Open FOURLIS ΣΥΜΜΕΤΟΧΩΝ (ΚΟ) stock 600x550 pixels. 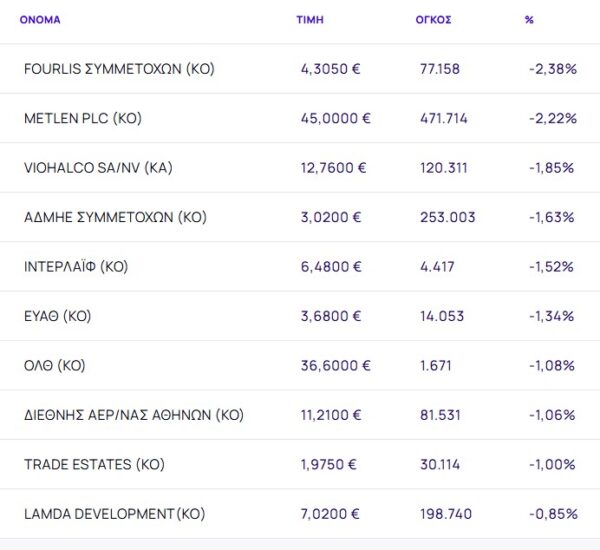(x=119, y=69)
